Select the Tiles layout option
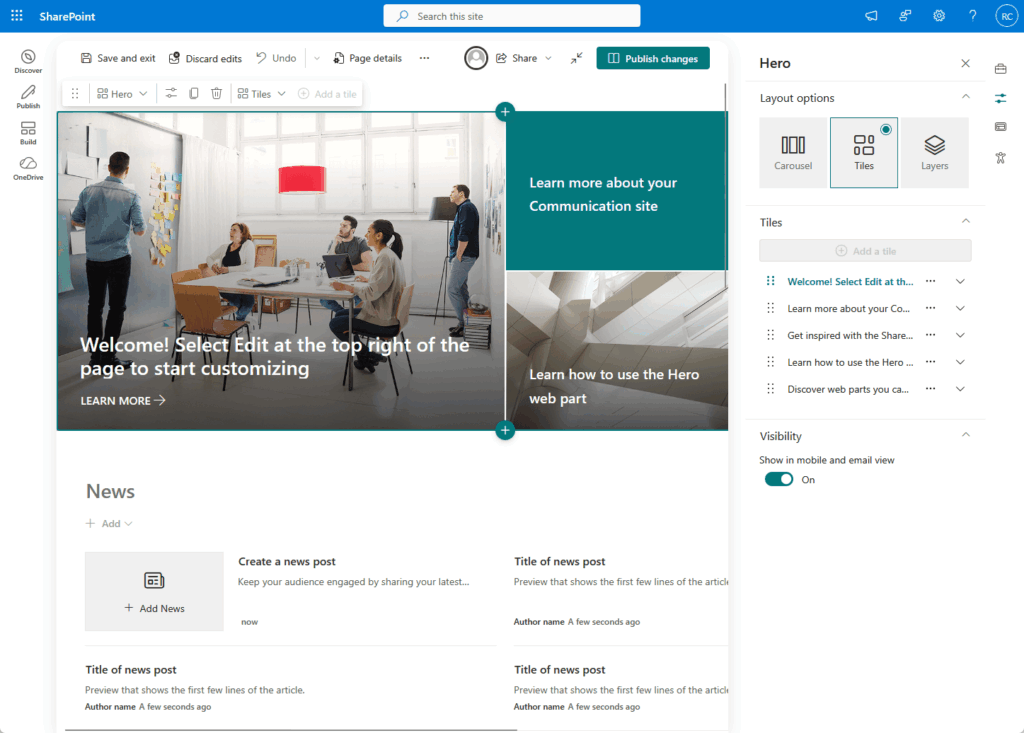Screen dimensions: 1024x733 [864, 153]
